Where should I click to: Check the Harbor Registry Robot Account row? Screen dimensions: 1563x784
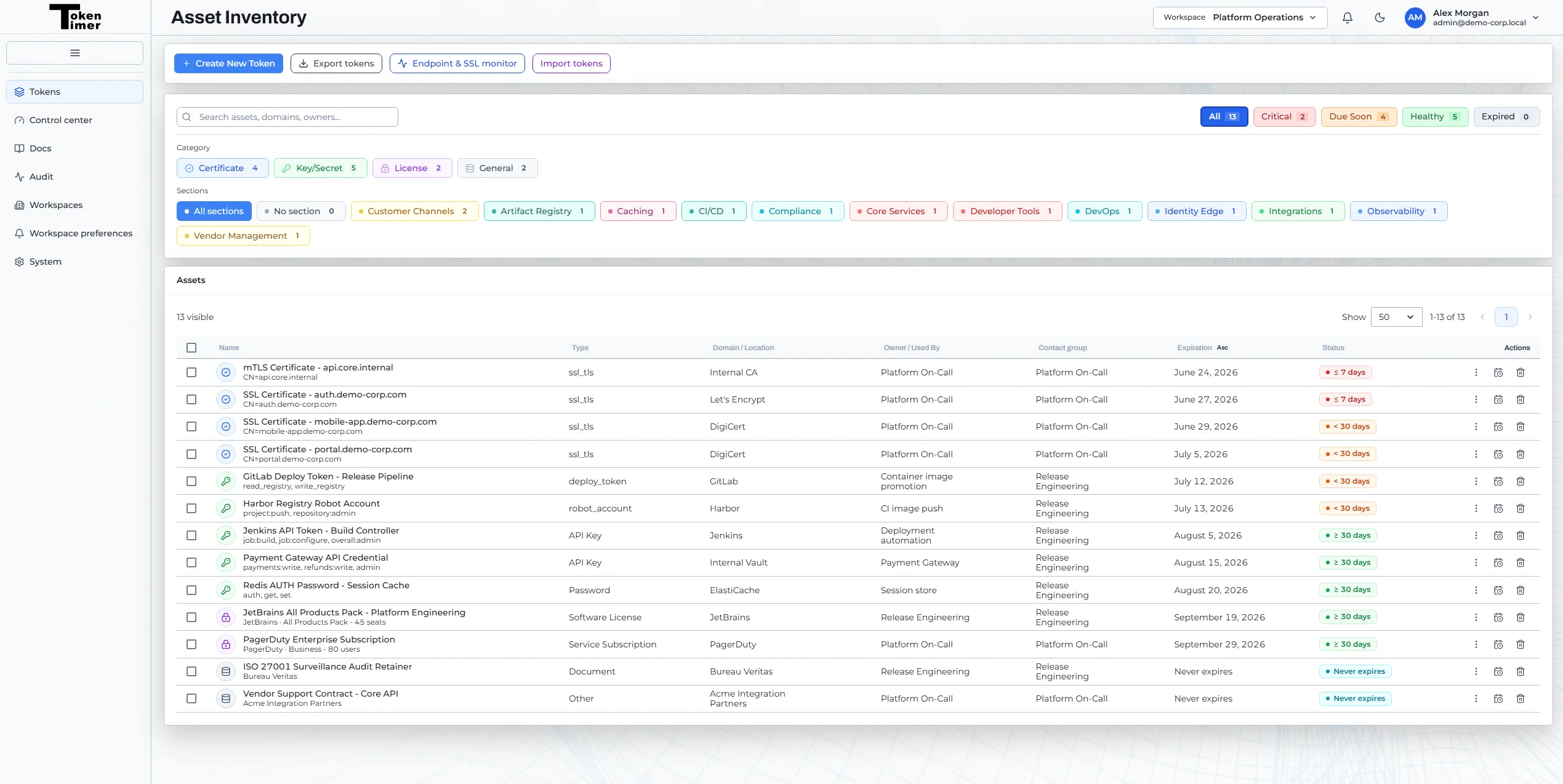point(191,508)
